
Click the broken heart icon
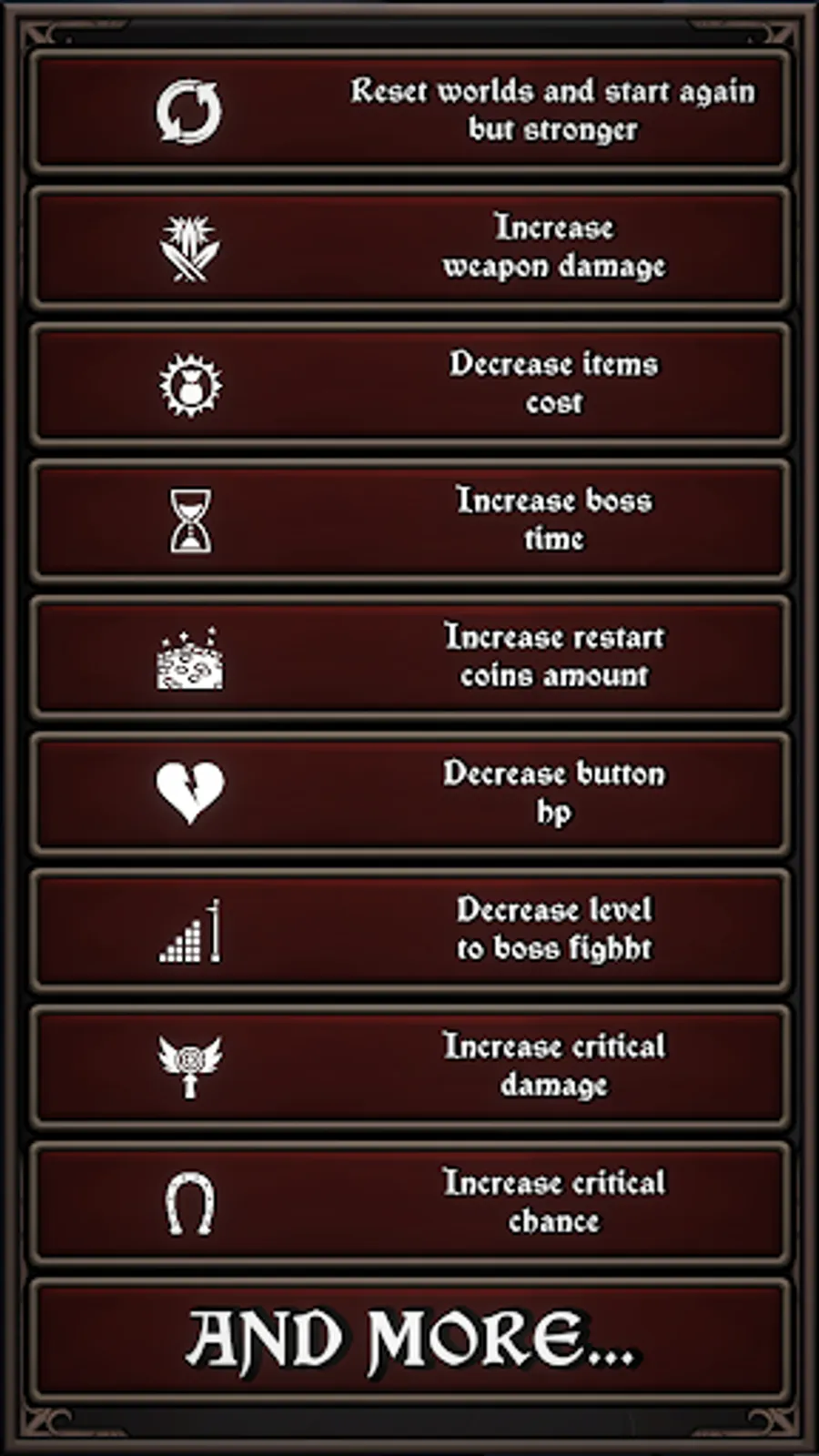point(189,793)
